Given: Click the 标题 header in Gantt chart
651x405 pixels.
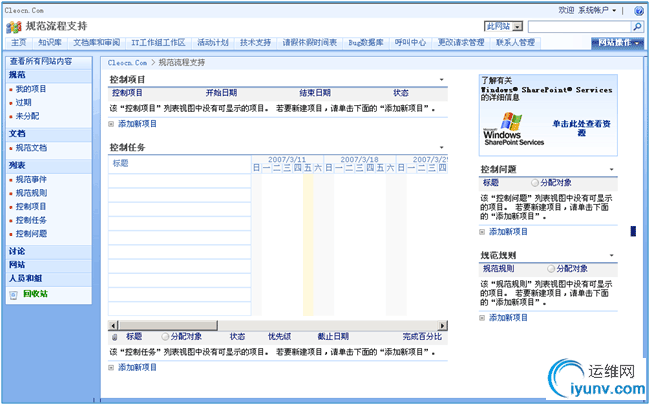Looking at the screenshot, I should click(x=120, y=163).
